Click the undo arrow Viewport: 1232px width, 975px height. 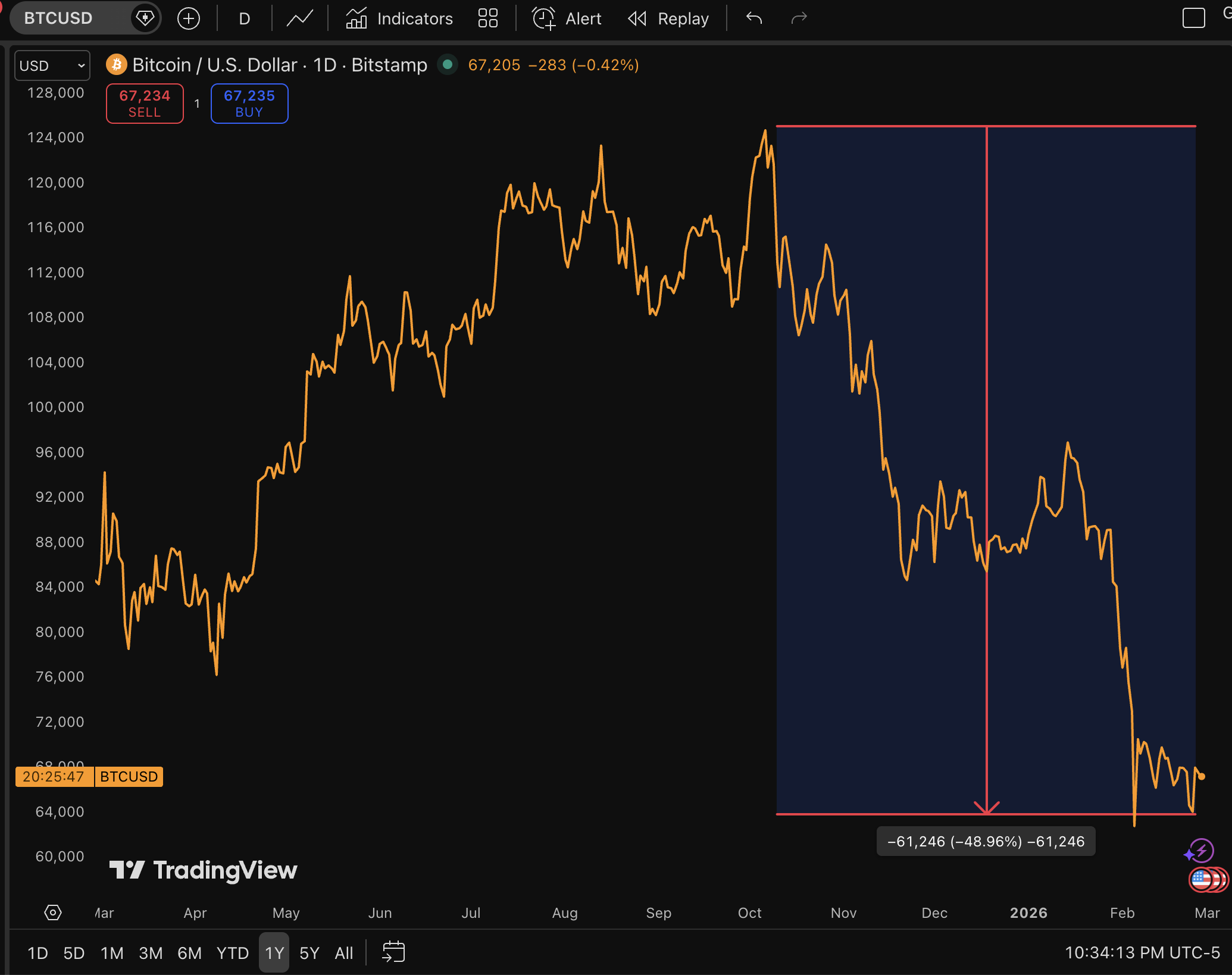point(754,18)
